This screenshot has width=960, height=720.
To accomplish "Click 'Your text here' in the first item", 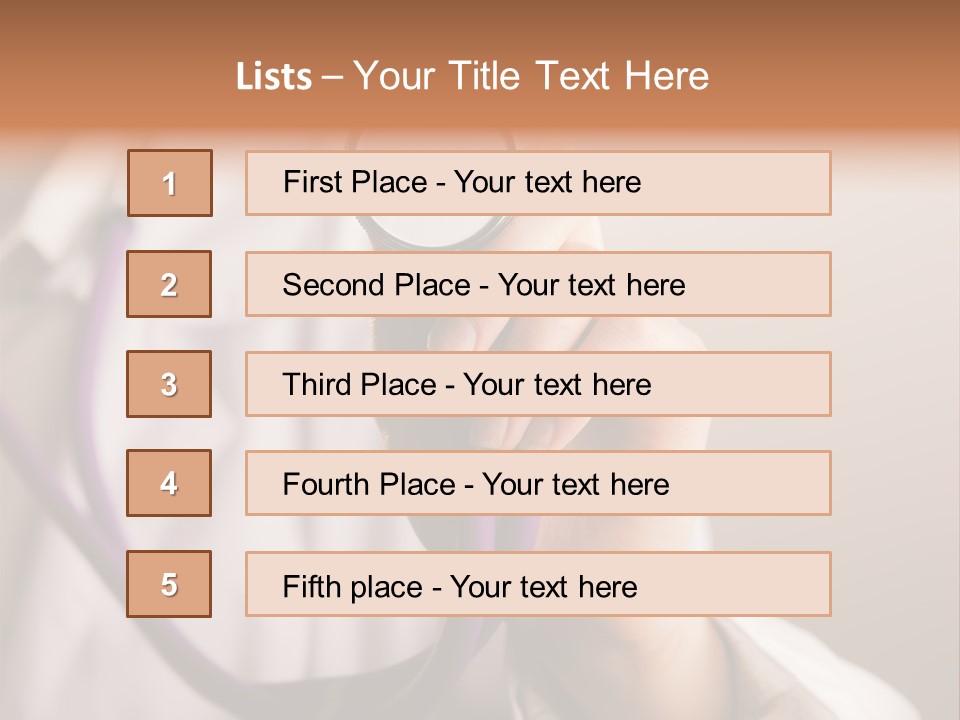I will pos(547,182).
